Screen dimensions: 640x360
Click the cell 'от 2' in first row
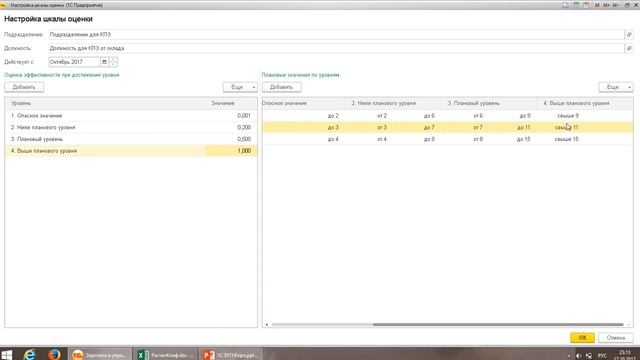point(382,116)
